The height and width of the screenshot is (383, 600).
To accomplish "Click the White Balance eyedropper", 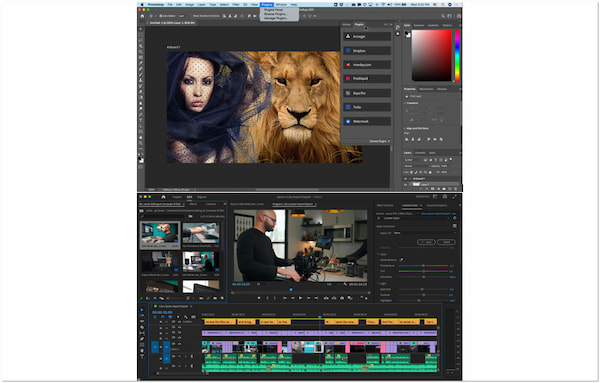I will coord(401,260).
